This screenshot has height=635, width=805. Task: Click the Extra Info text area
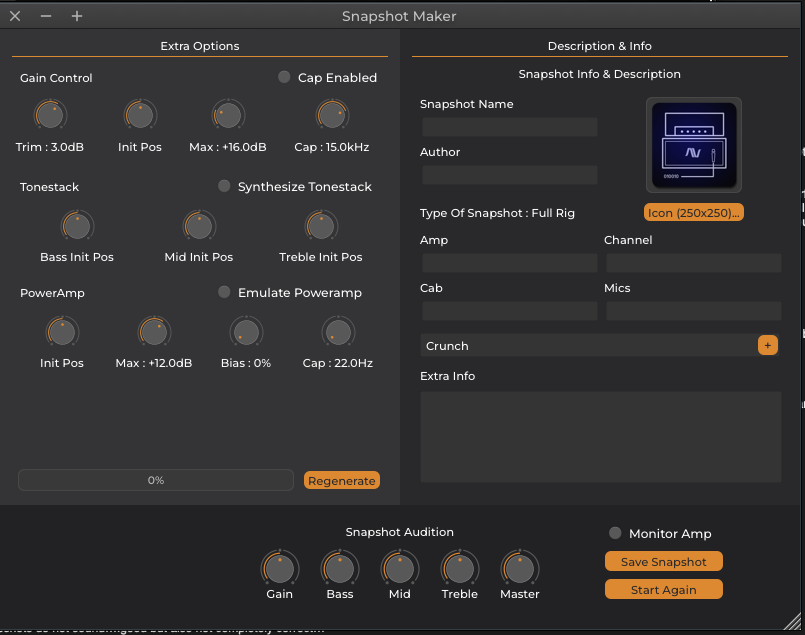pyautogui.click(x=600, y=437)
